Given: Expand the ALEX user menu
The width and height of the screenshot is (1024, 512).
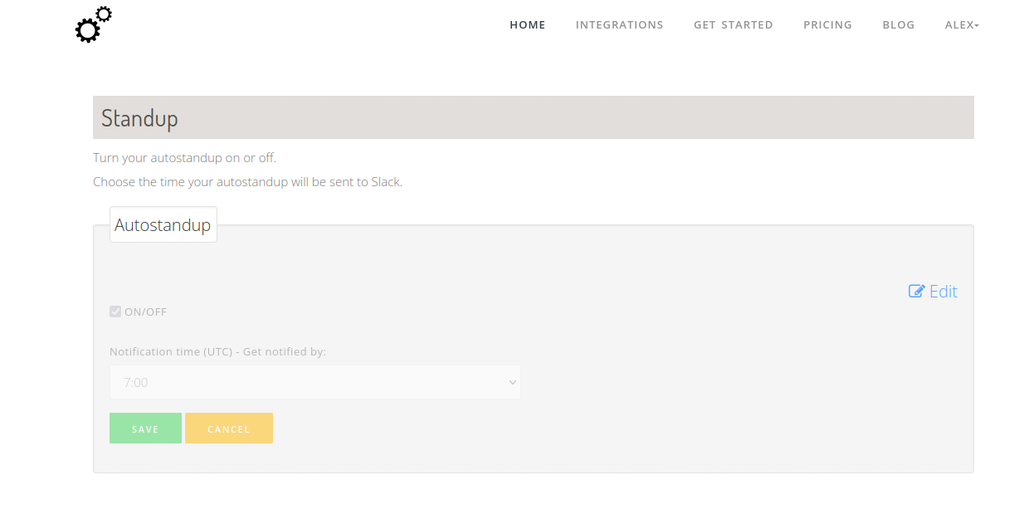Looking at the screenshot, I should click(x=961, y=25).
